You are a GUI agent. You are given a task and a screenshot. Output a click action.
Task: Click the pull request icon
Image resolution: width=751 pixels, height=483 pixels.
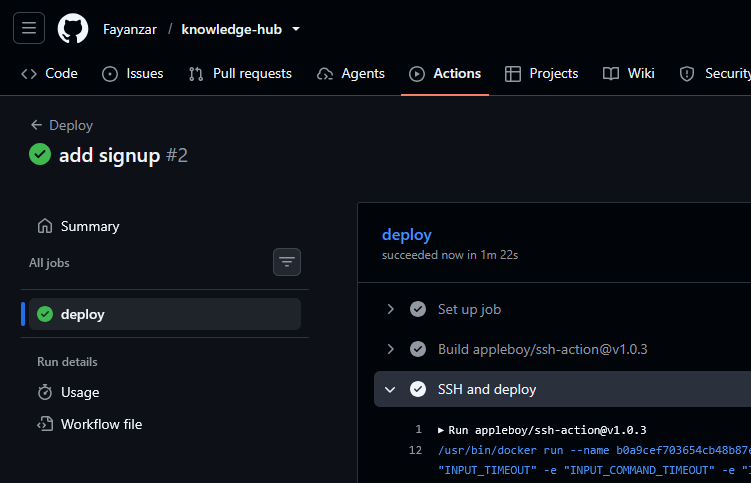(196, 74)
